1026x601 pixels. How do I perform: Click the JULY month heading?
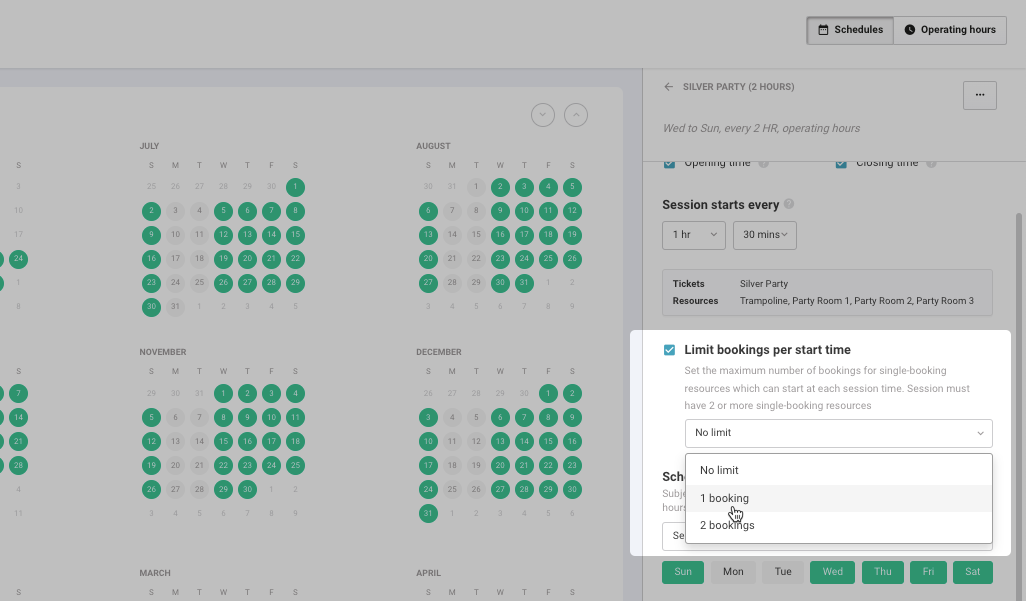click(x=149, y=146)
